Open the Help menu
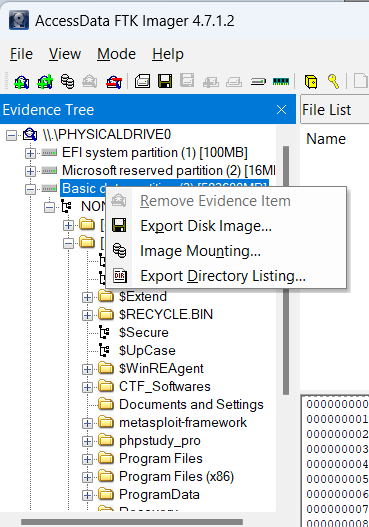 (168, 54)
